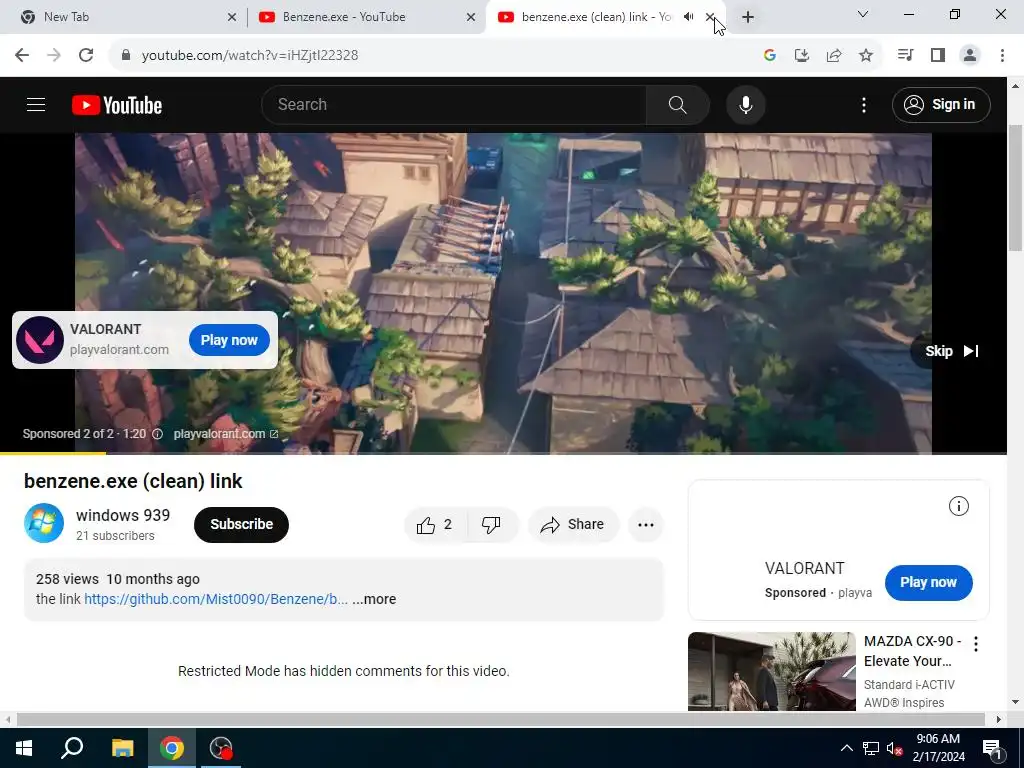
Task: Go back with browser back arrow
Action: pos(22,56)
